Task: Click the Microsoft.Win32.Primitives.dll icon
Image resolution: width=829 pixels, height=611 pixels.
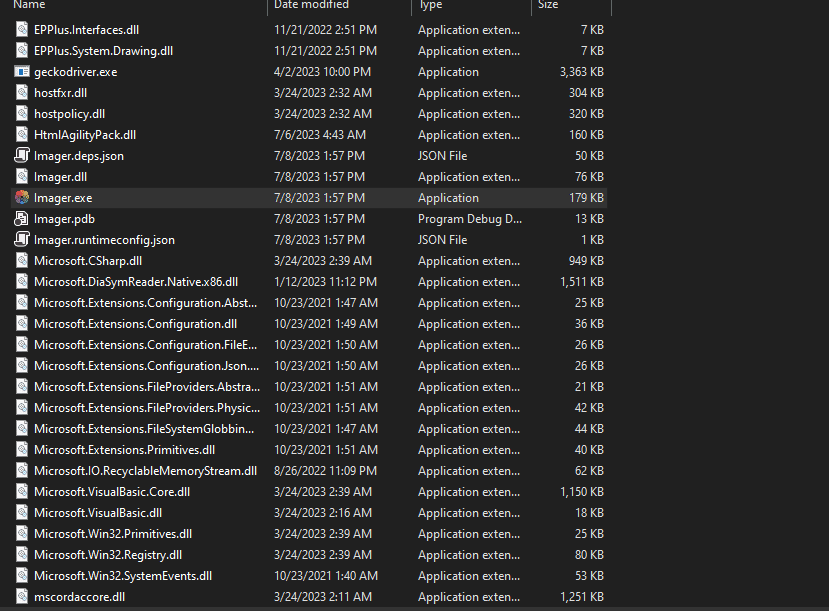Action: click(x=22, y=534)
